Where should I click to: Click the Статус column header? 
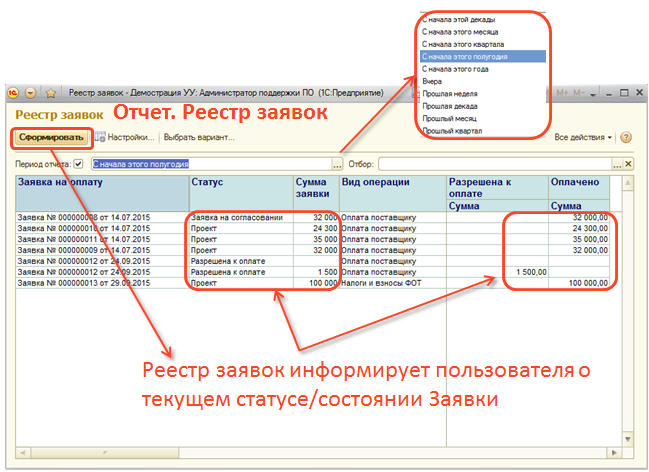[240, 182]
